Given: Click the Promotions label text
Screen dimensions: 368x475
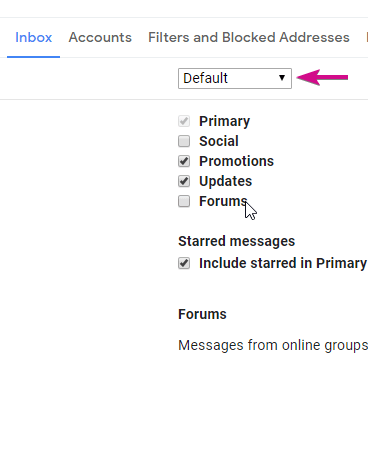Looking at the screenshot, I should click(x=236, y=161).
